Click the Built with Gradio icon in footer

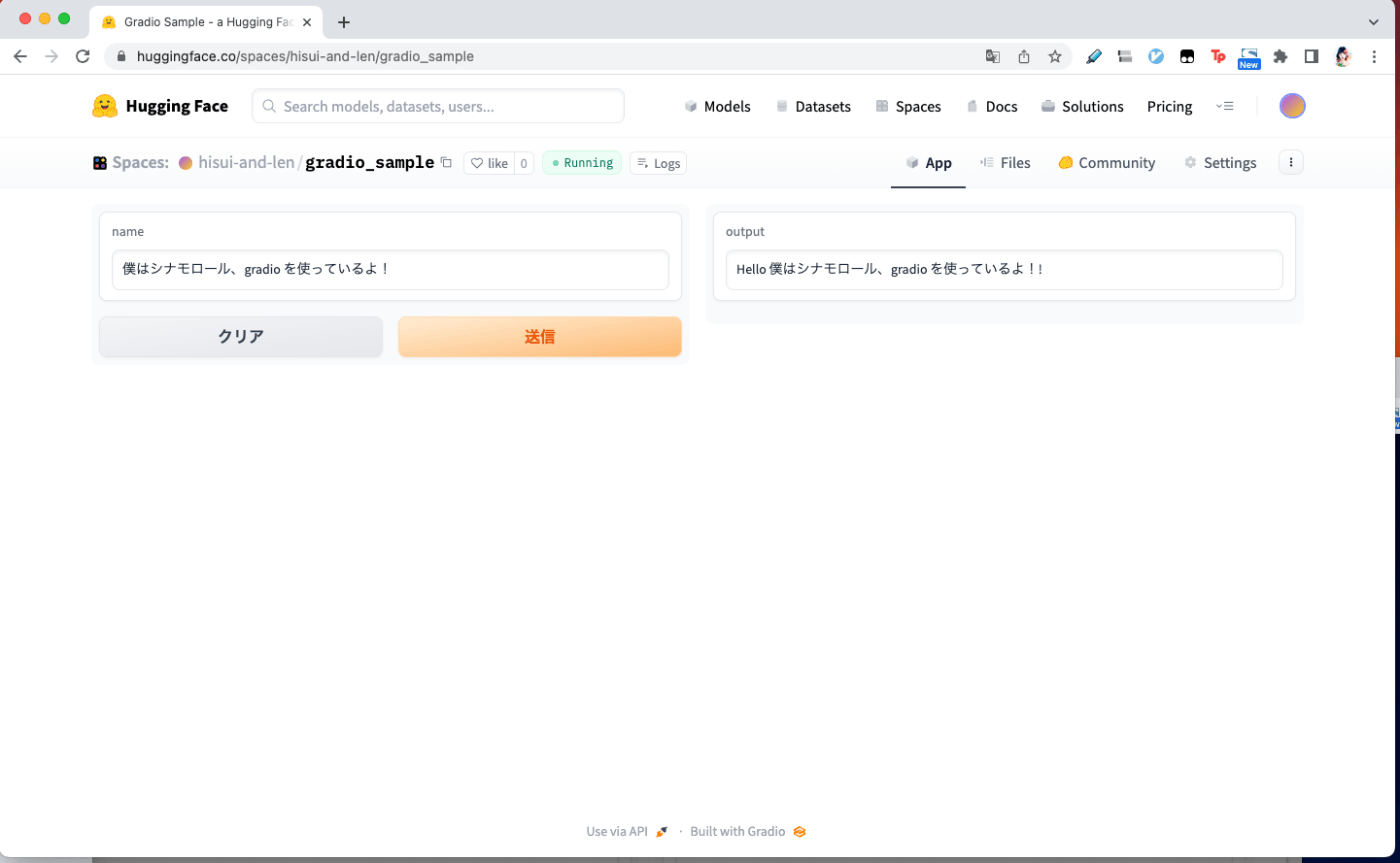(x=798, y=831)
